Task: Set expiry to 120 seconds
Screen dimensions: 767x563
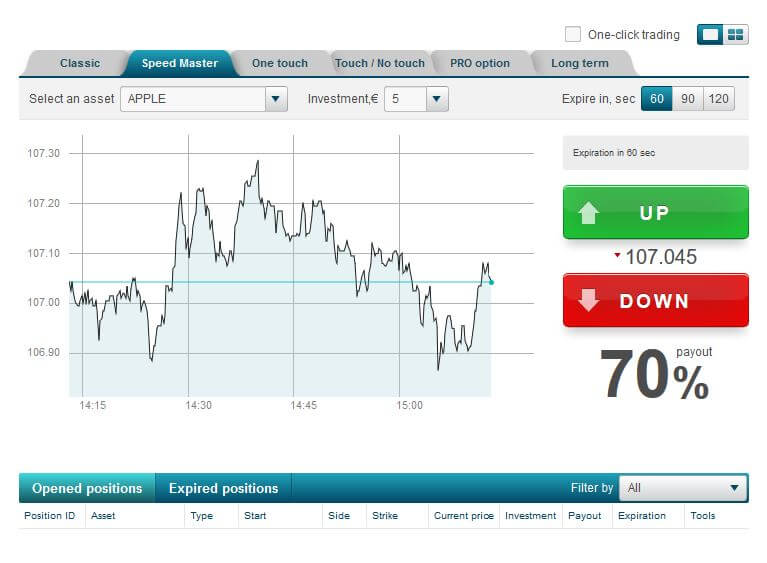Action: pyautogui.click(x=719, y=99)
